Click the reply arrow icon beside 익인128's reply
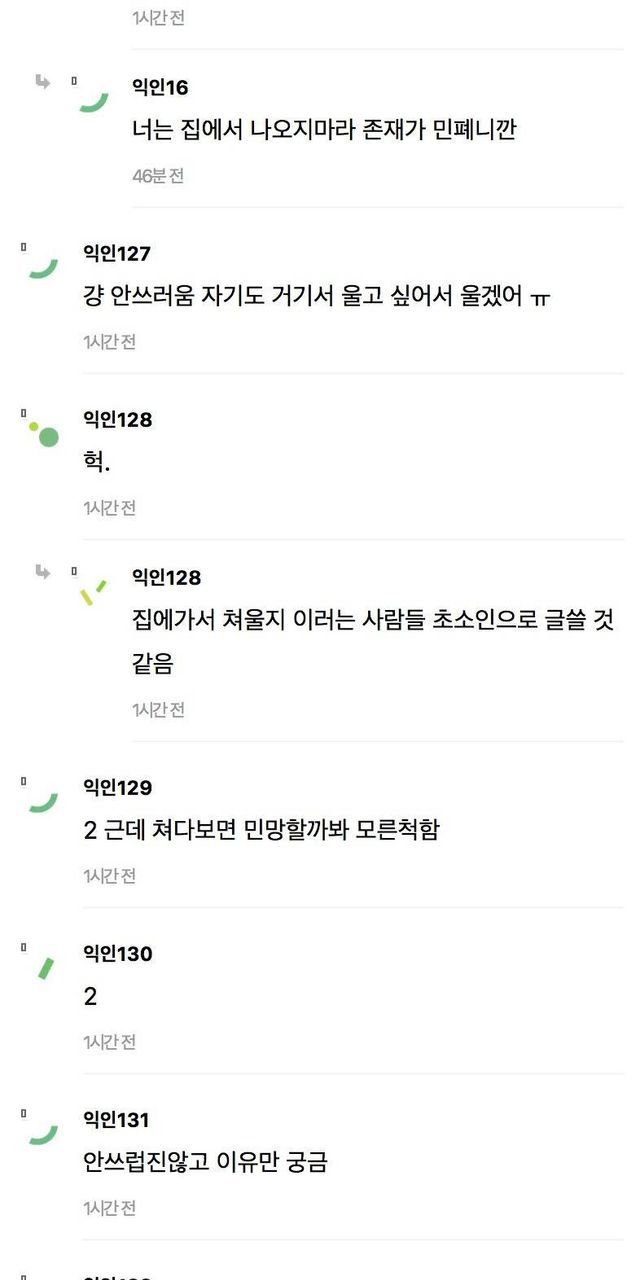This screenshot has width=640, height=1280. click(x=42, y=572)
